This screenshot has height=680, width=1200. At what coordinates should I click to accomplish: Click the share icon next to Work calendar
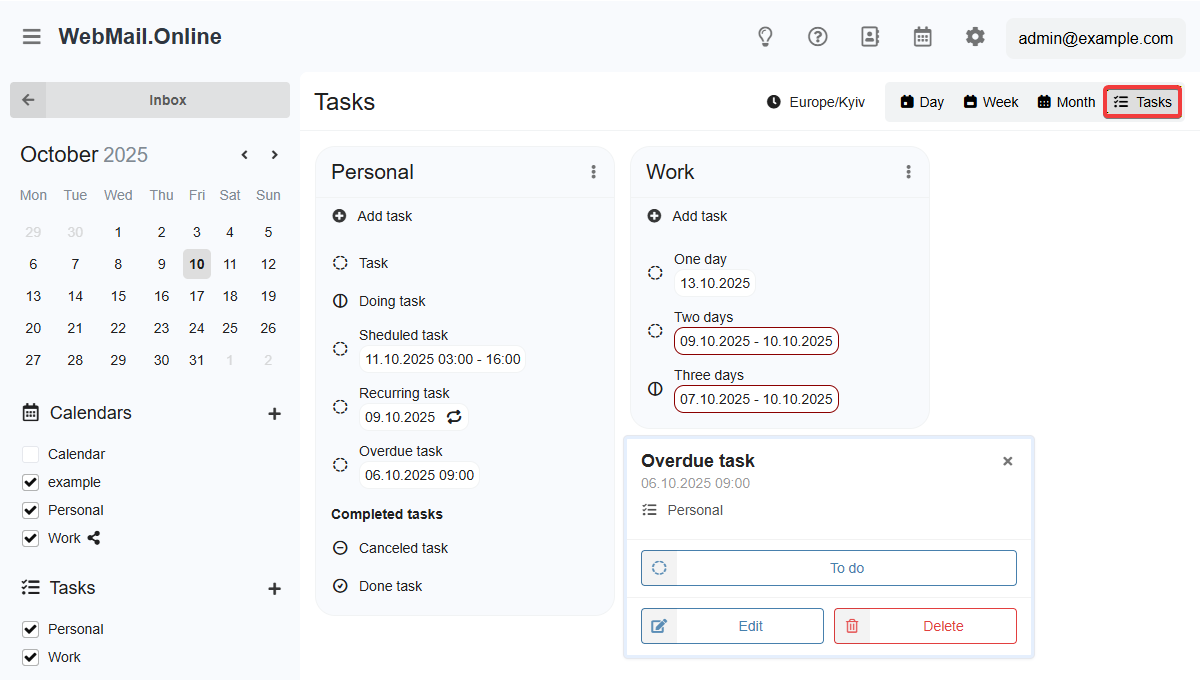tap(94, 538)
